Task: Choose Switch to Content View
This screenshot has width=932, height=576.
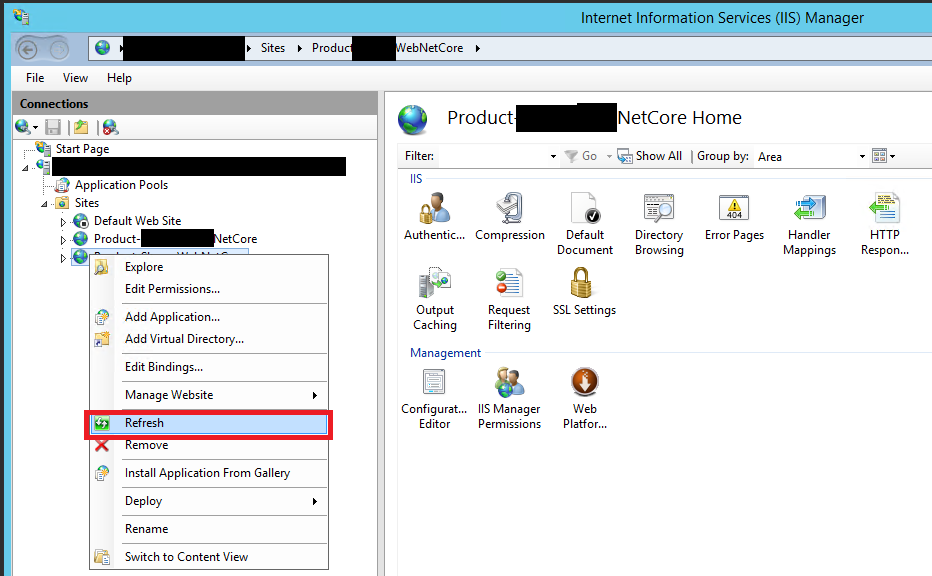Action: click(208, 556)
